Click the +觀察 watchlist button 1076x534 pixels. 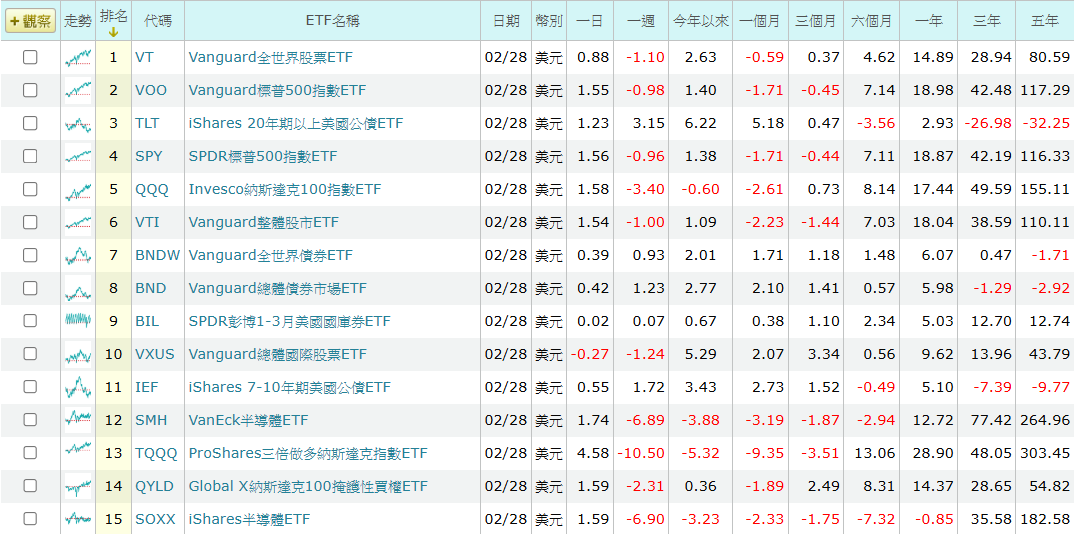point(30,21)
